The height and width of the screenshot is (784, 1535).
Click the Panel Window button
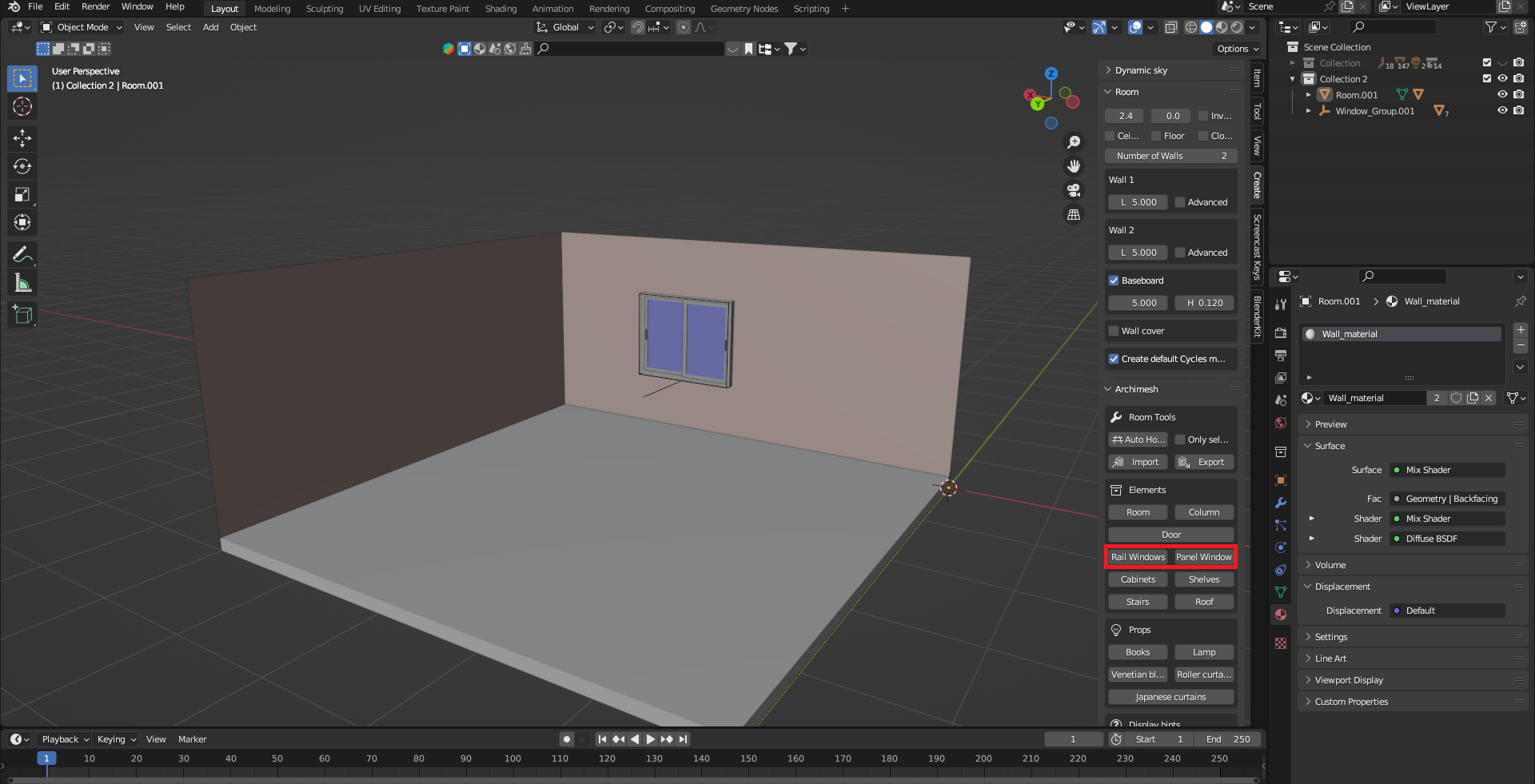coord(1203,557)
